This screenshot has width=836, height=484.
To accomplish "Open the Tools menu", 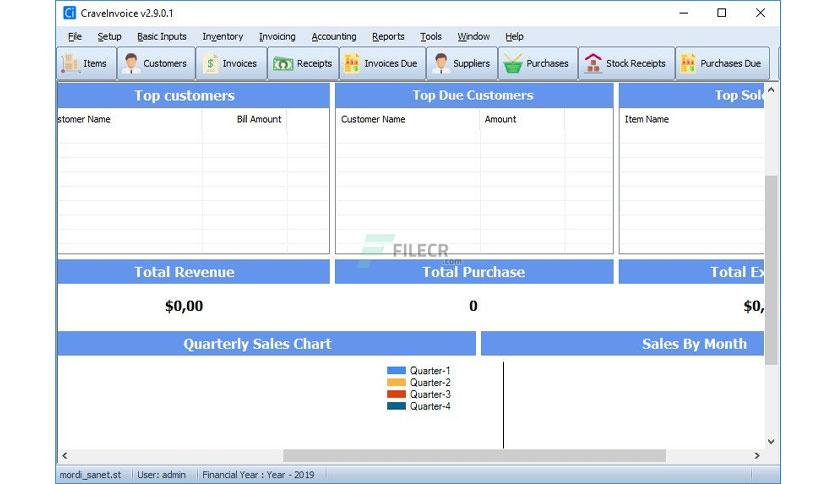I will point(431,36).
